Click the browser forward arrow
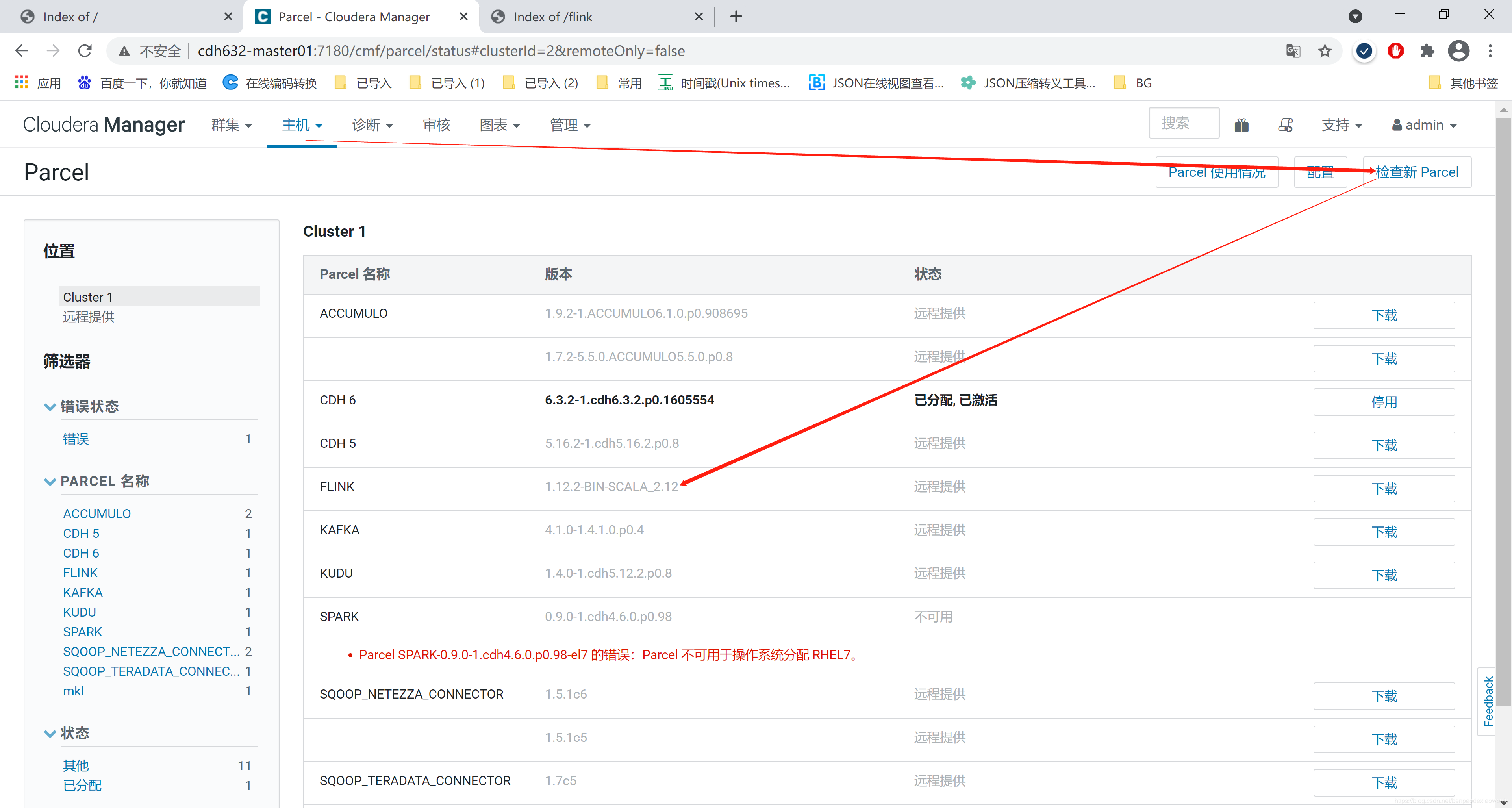Viewport: 1512px width, 808px height. tap(54, 51)
